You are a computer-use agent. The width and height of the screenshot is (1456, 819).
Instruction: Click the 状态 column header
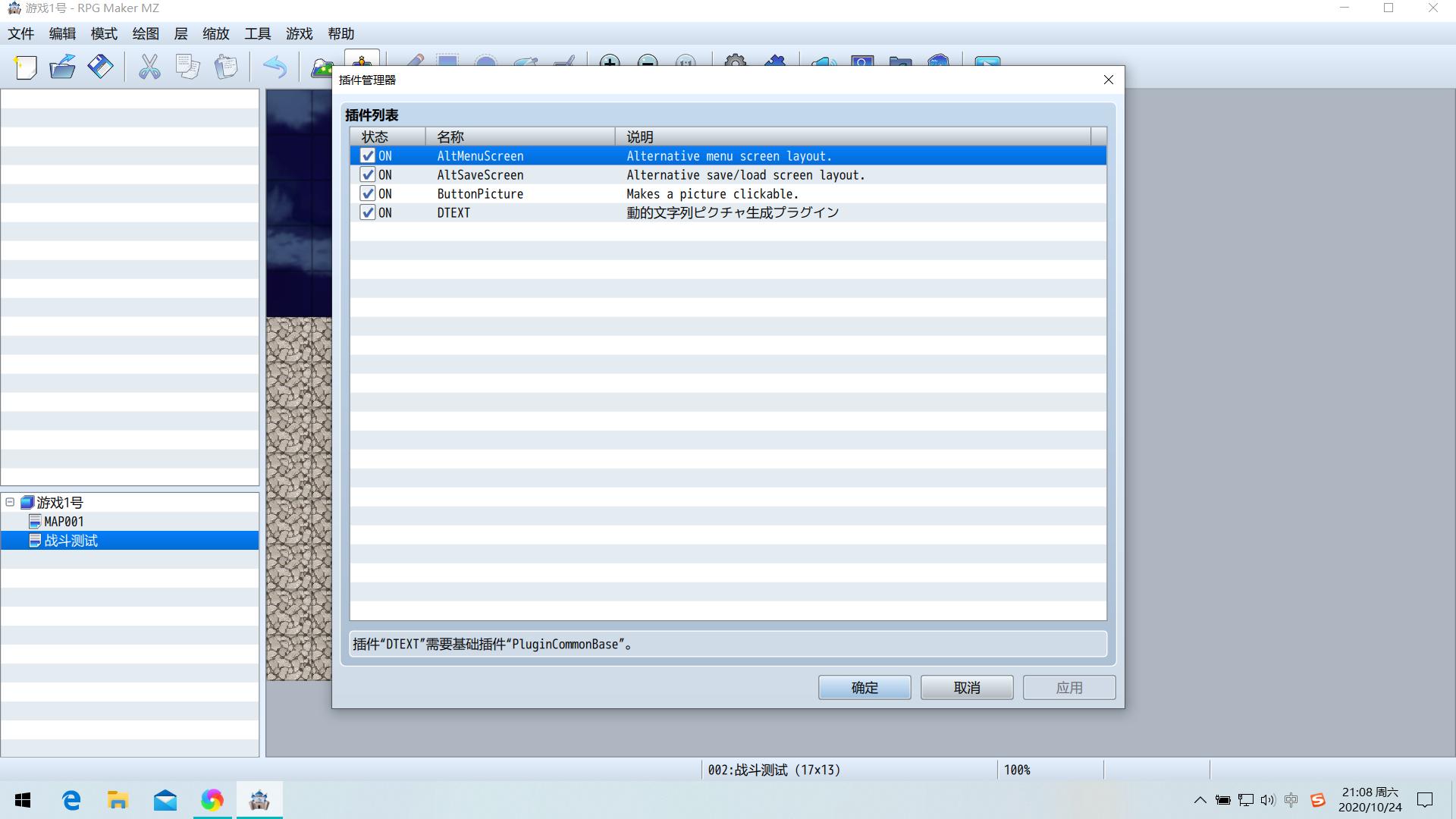click(388, 136)
